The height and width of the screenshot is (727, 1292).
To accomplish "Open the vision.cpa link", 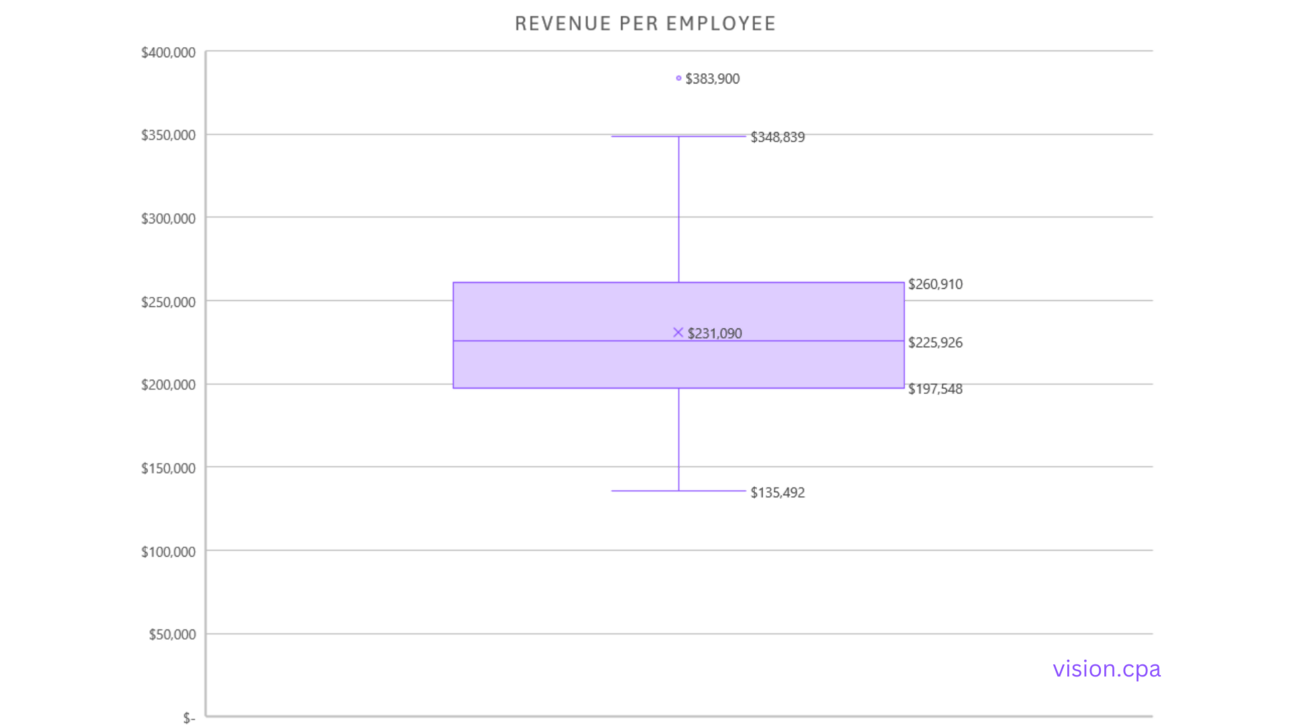I will click(x=1106, y=669).
